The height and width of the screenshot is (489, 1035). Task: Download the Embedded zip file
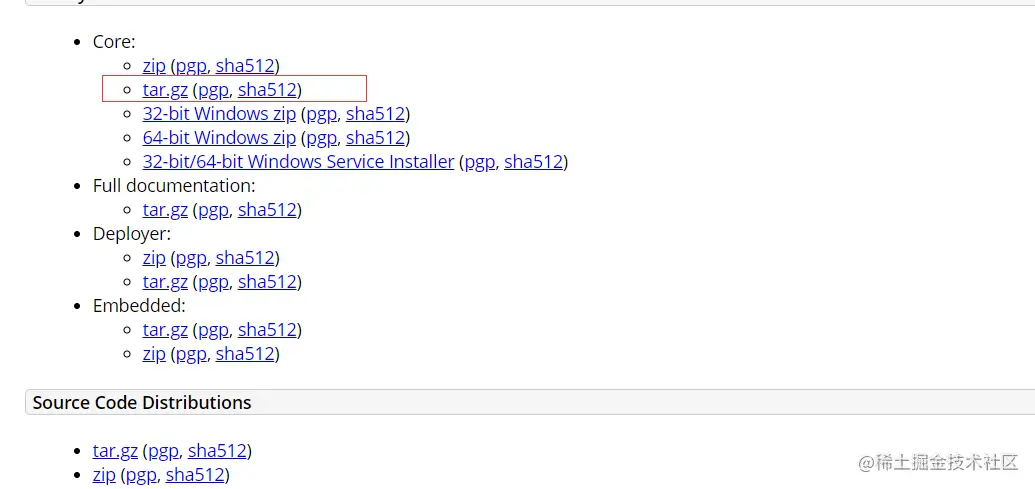coord(154,354)
